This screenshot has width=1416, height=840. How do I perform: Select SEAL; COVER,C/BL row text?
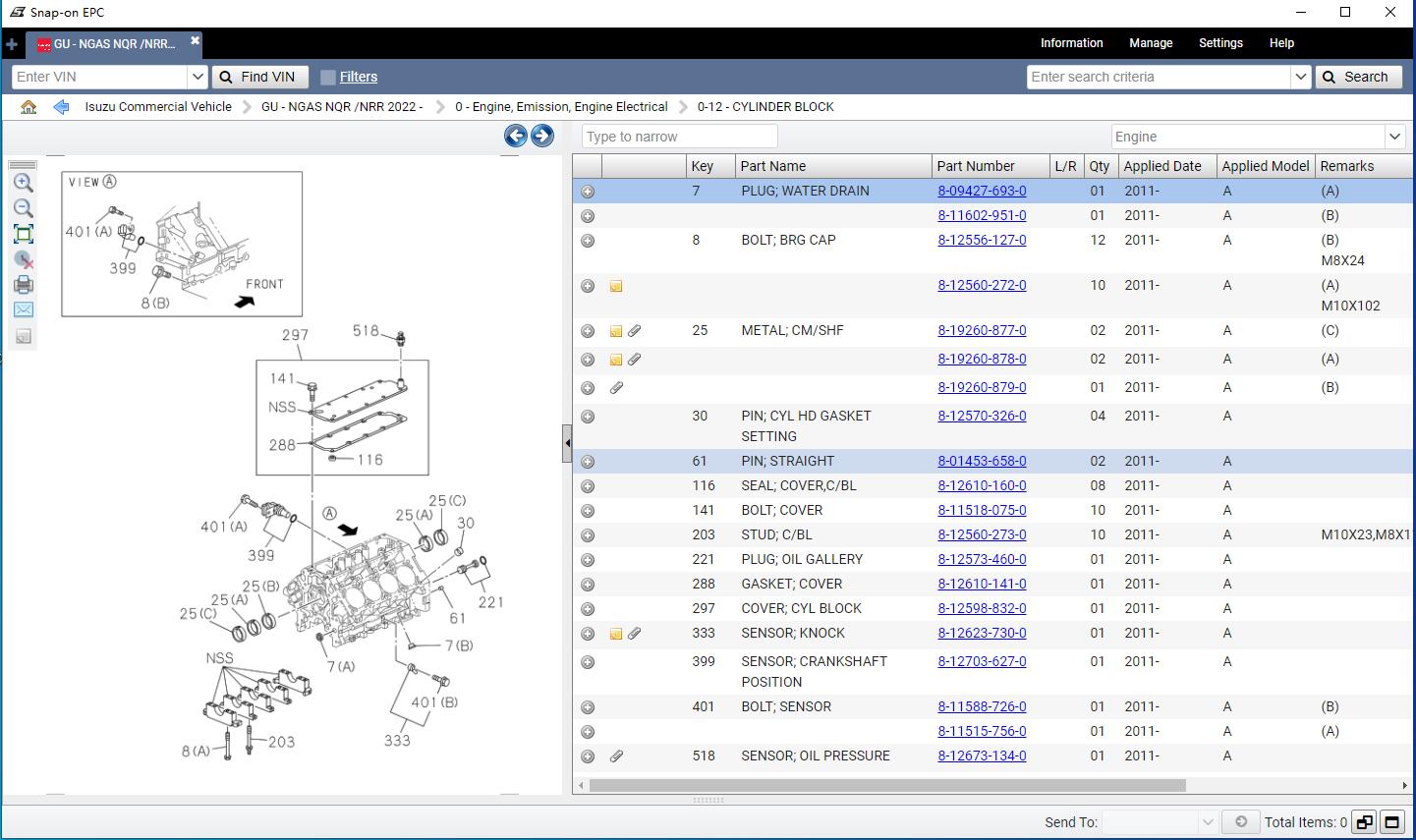(800, 486)
